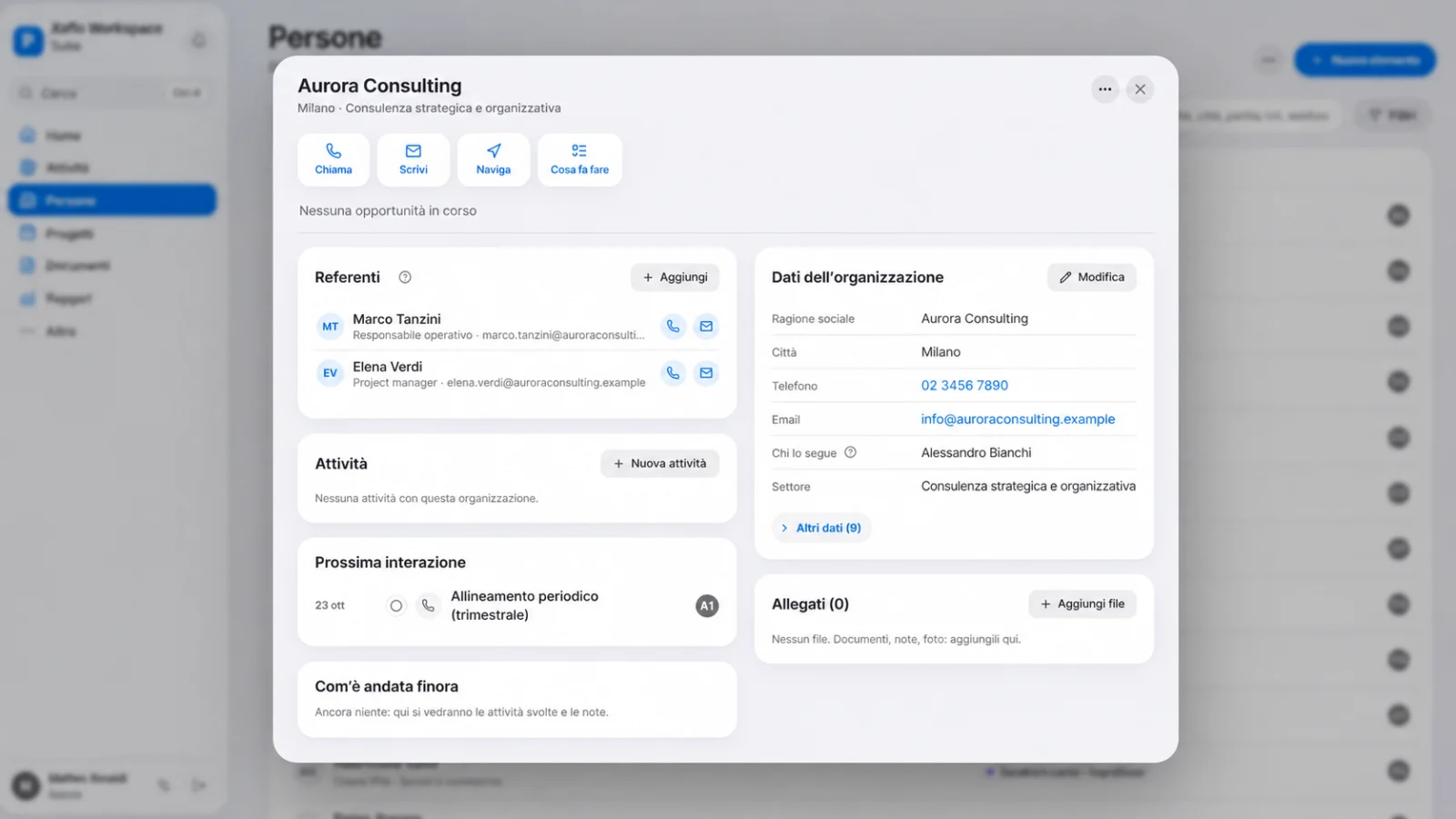Select the Naviga action button

click(493, 159)
